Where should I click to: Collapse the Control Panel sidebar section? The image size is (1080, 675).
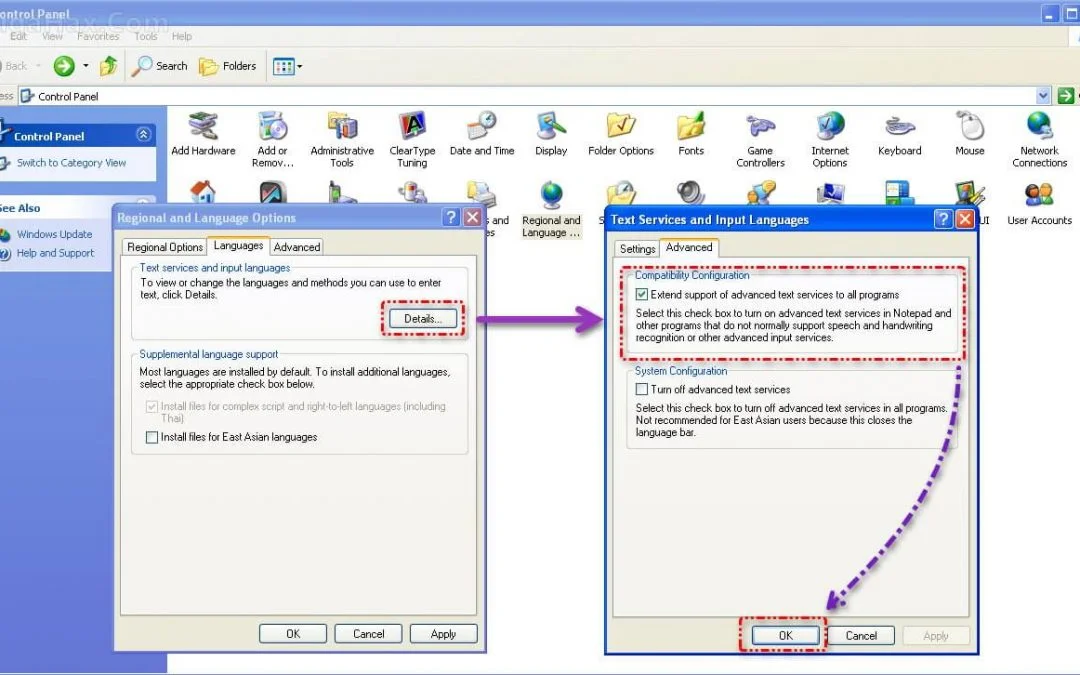pyautogui.click(x=144, y=135)
